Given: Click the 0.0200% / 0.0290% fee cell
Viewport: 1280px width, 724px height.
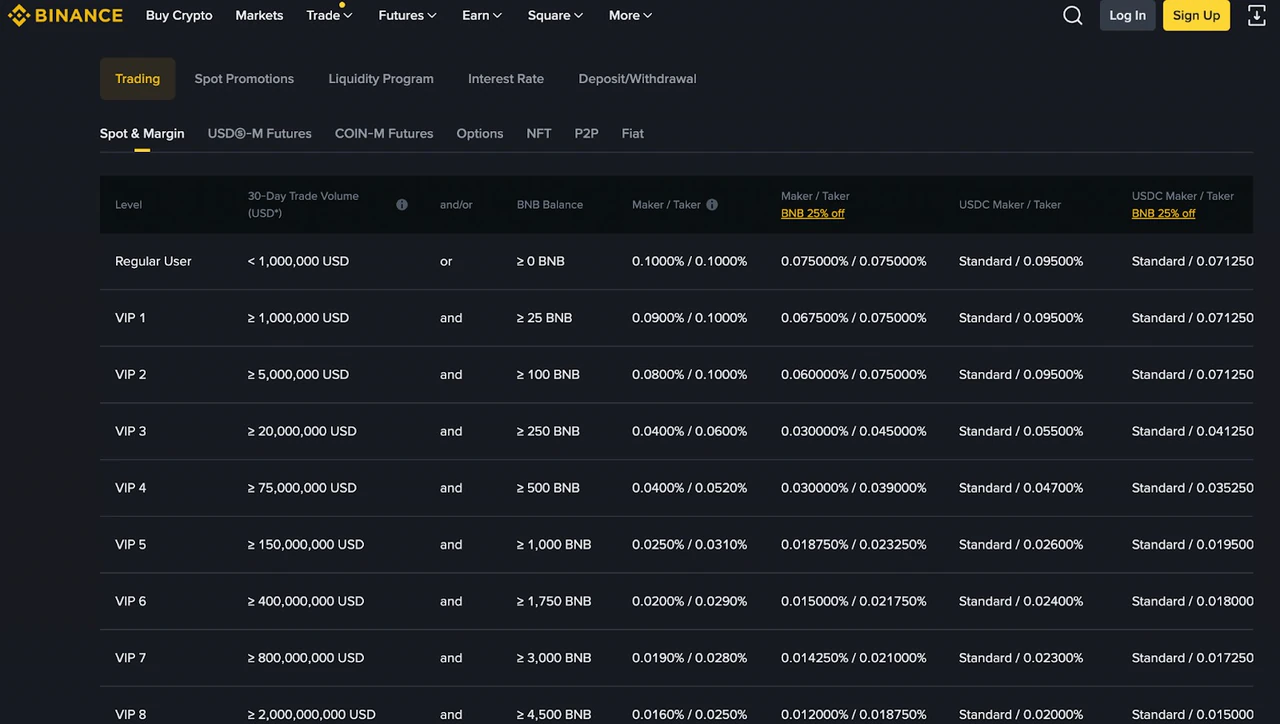Looking at the screenshot, I should (x=690, y=601).
